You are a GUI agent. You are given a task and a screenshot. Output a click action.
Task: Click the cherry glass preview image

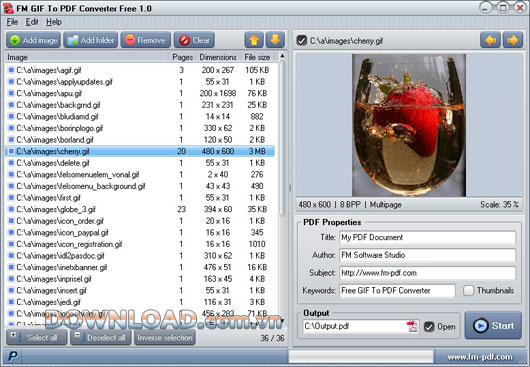[409, 125]
